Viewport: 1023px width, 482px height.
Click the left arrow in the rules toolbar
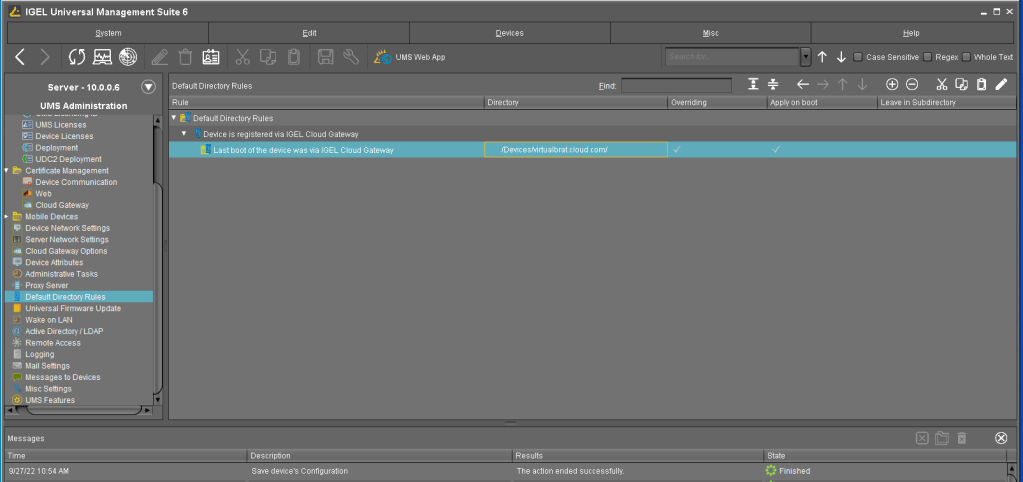(x=802, y=85)
